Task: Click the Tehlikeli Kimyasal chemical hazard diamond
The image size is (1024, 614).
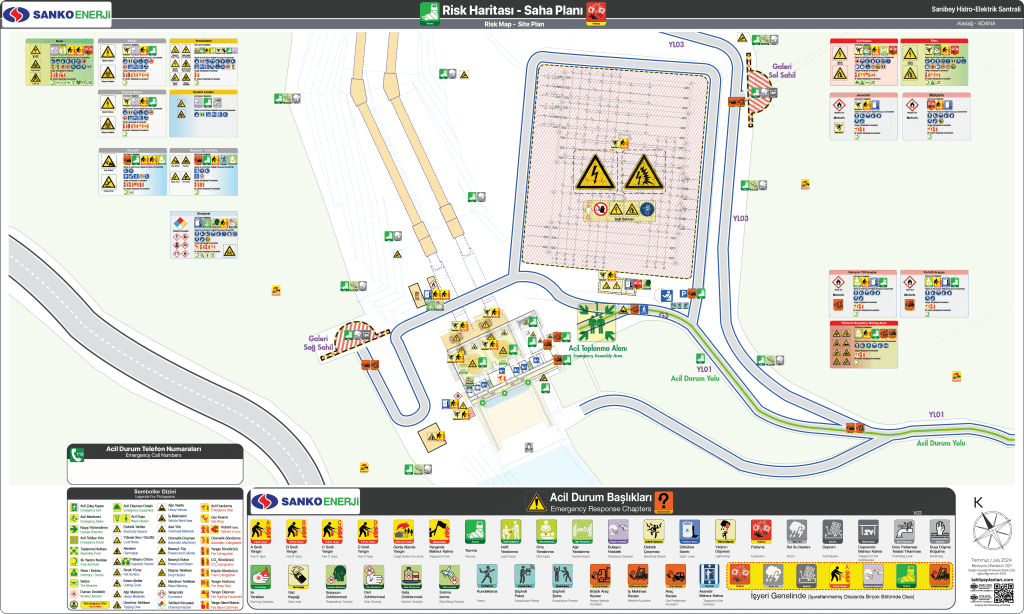Action: pos(161,604)
